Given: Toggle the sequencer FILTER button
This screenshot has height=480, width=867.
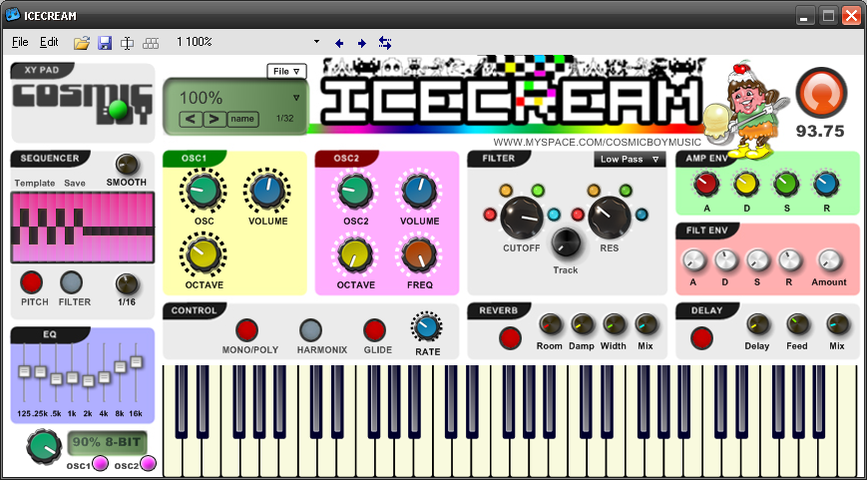Looking at the screenshot, I should pyautogui.click(x=71, y=283).
